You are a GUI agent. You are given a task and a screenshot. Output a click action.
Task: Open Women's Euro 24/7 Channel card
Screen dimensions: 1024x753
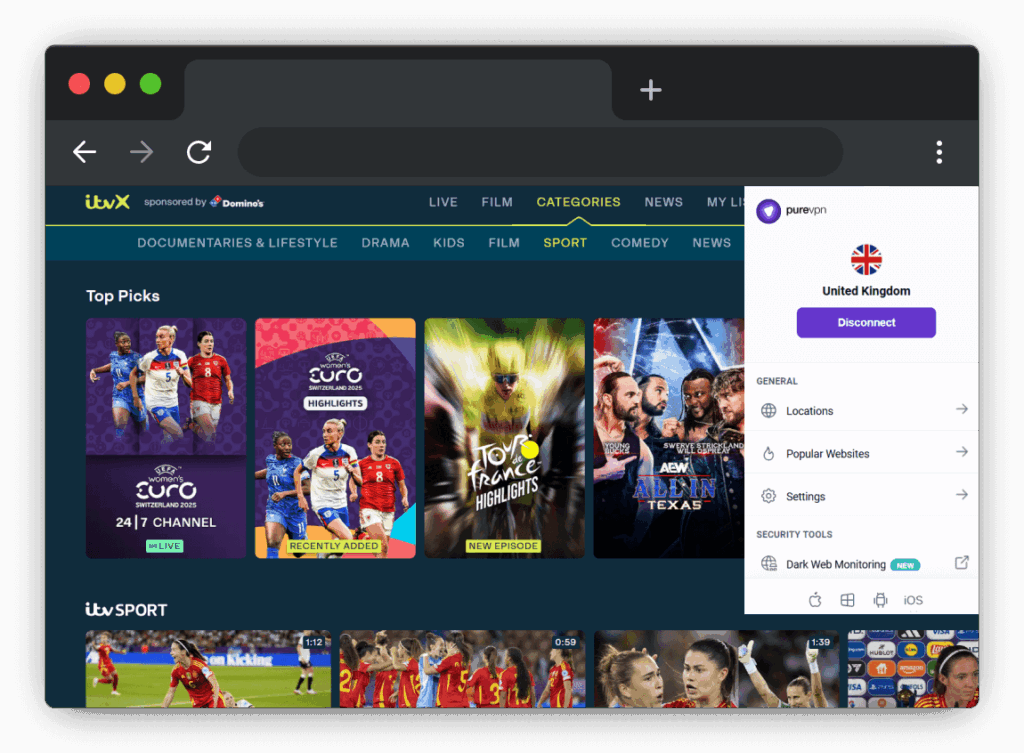coord(166,438)
